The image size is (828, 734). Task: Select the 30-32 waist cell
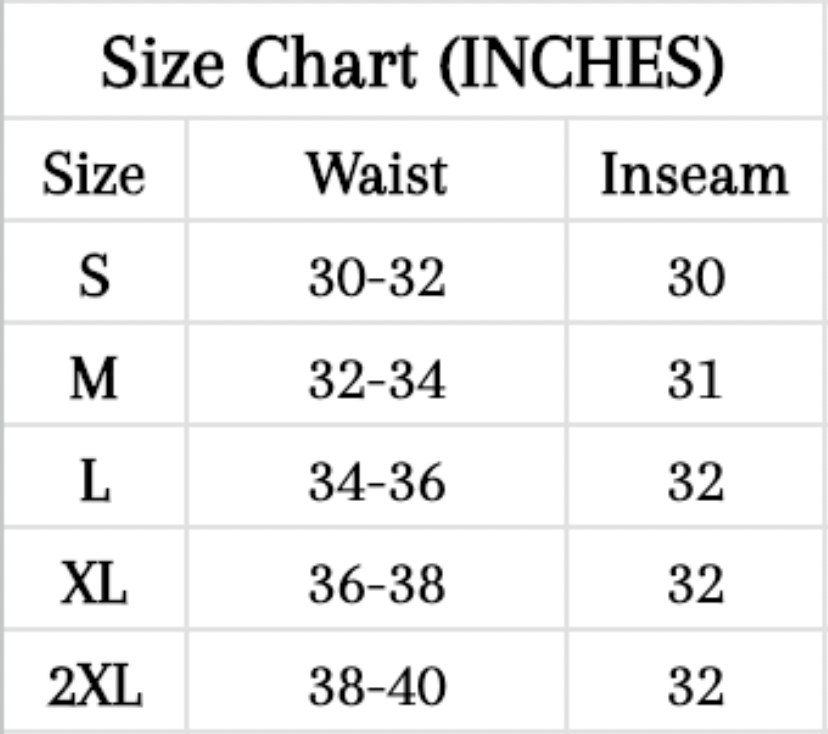376,277
